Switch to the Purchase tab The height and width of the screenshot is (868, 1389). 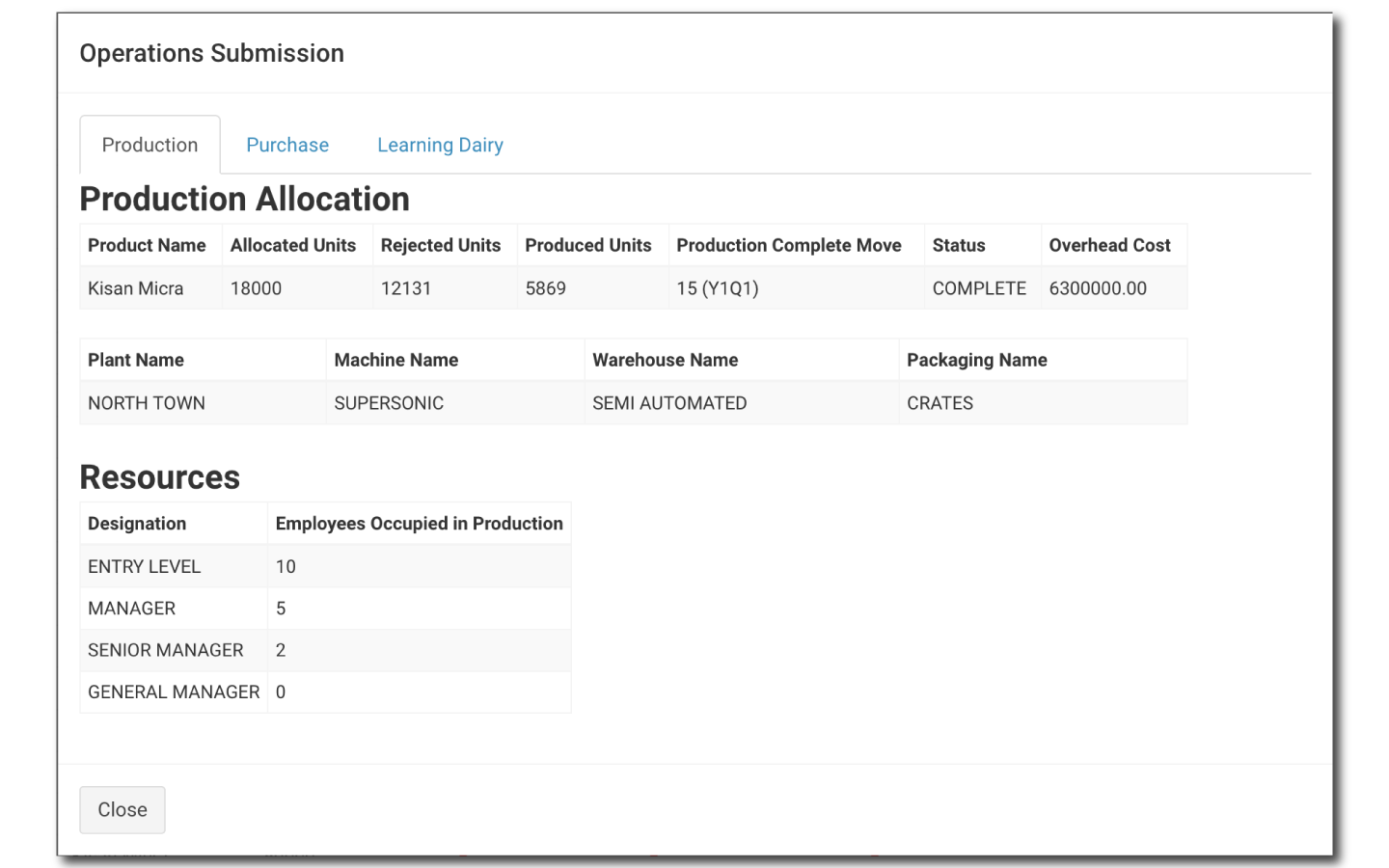[286, 145]
